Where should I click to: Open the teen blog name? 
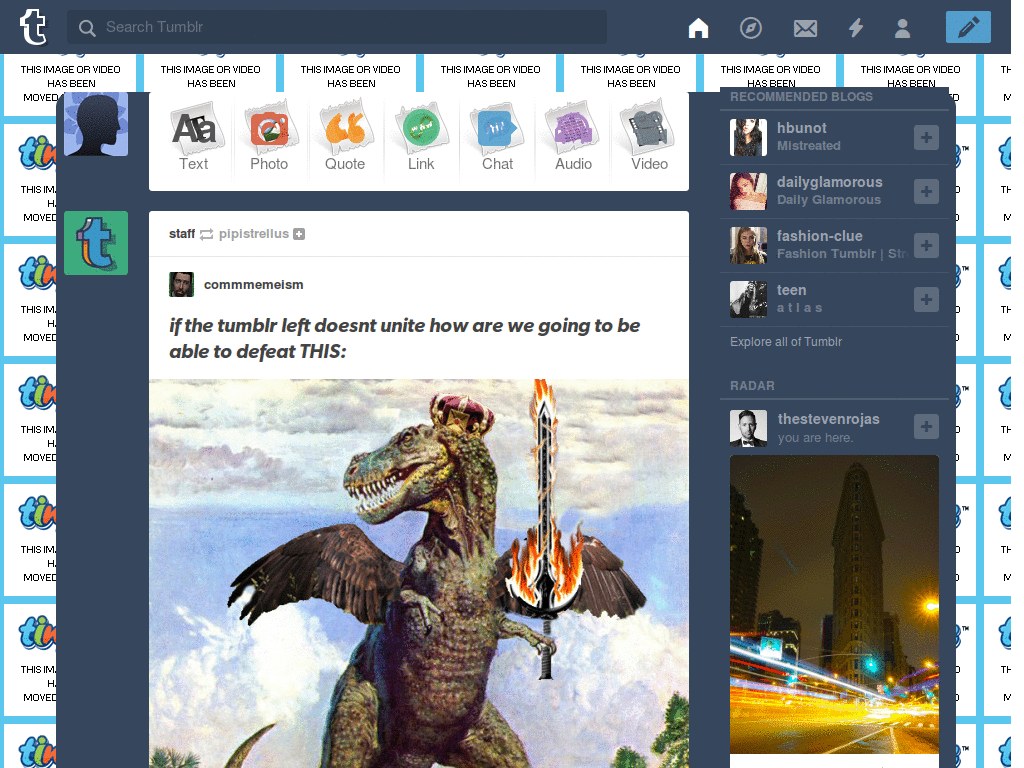click(x=792, y=290)
